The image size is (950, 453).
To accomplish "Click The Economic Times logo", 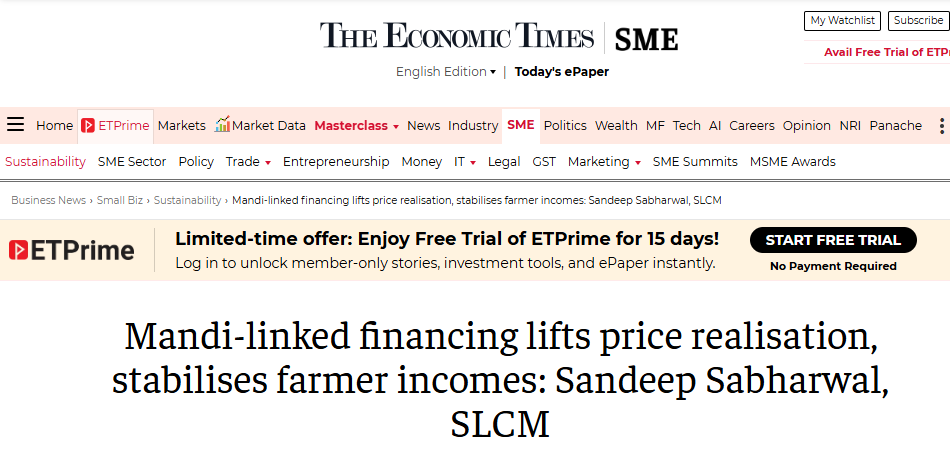I will point(457,37).
